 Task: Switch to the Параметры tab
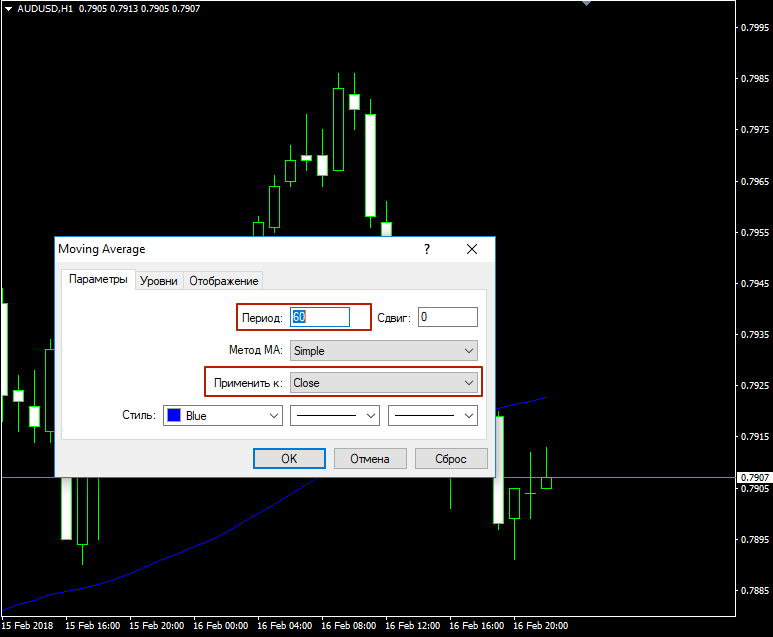click(x=98, y=280)
